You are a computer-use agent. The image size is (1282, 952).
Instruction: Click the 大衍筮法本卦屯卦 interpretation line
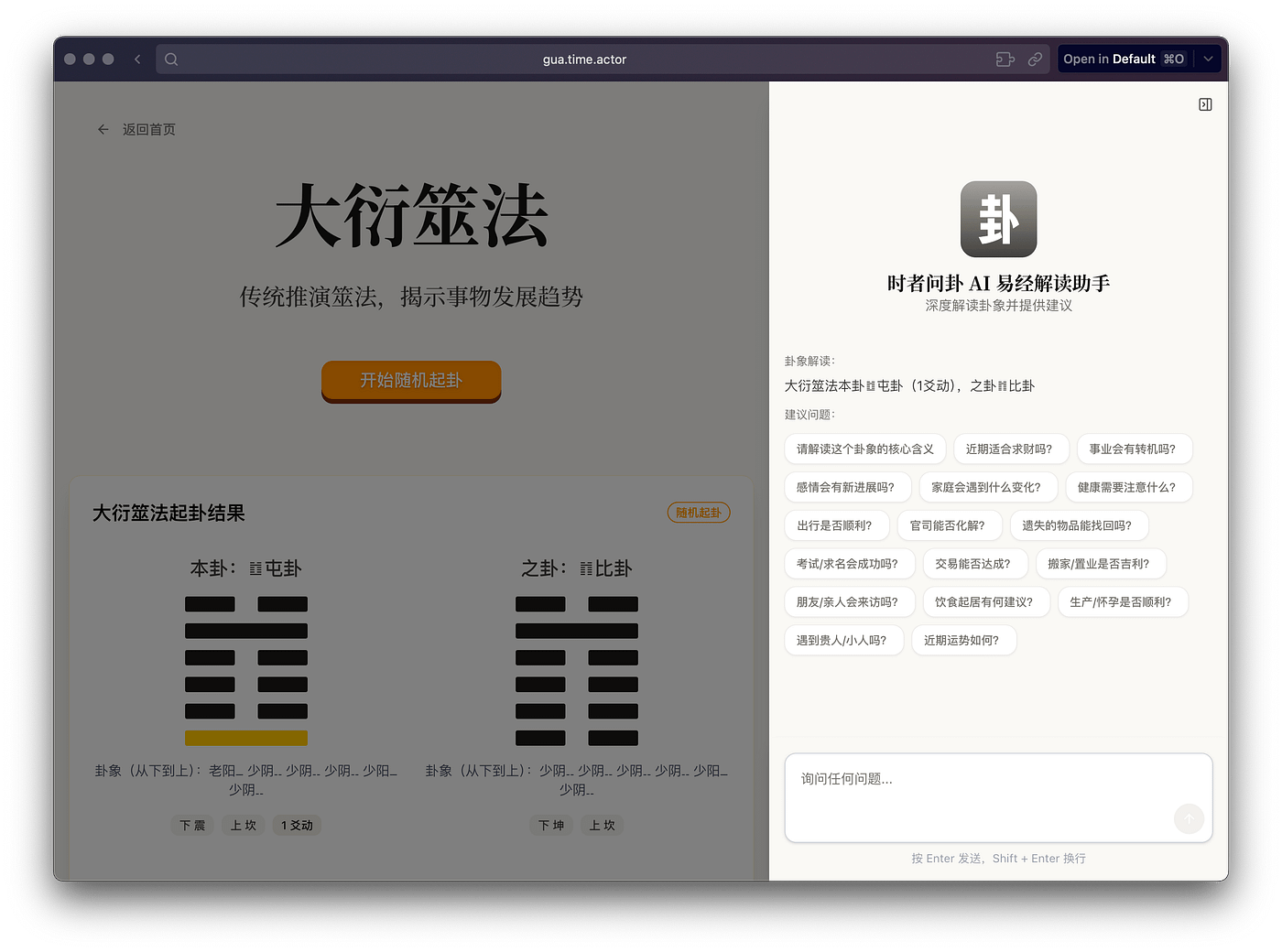coord(909,386)
